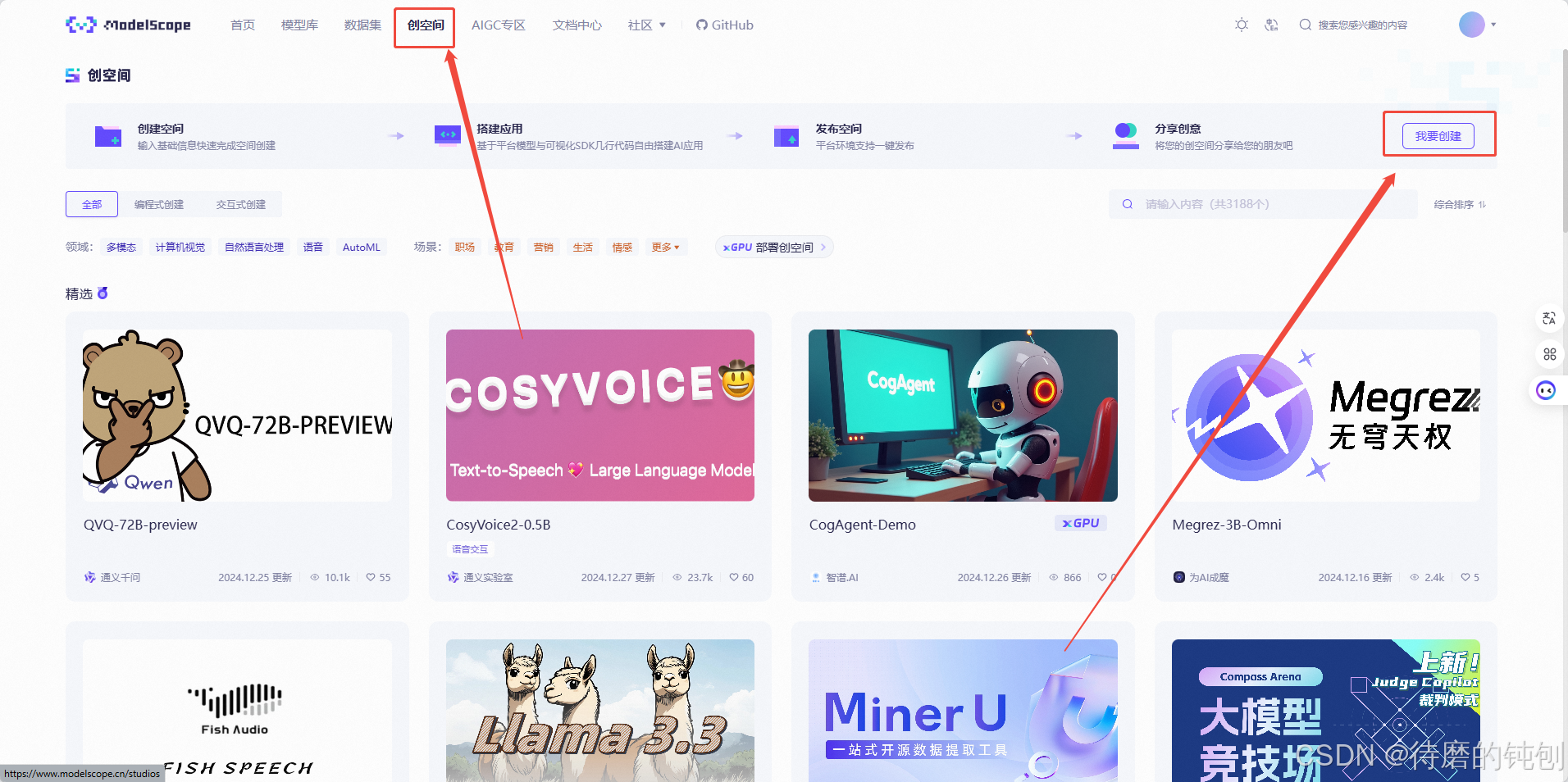This screenshot has width=1568, height=782.
Task: Open the QVQ-72B-PREVIEW bear thumbnail
Action: tap(238, 416)
